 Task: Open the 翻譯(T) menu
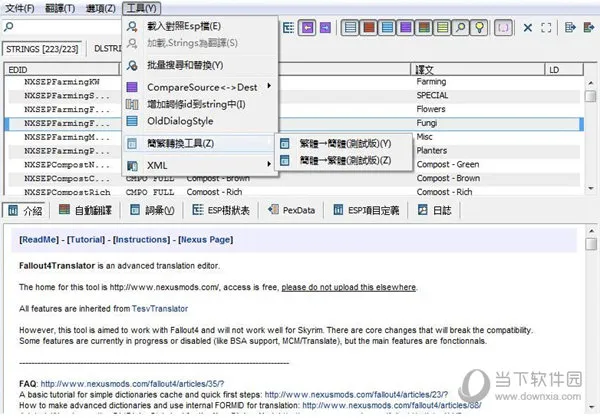60,8
